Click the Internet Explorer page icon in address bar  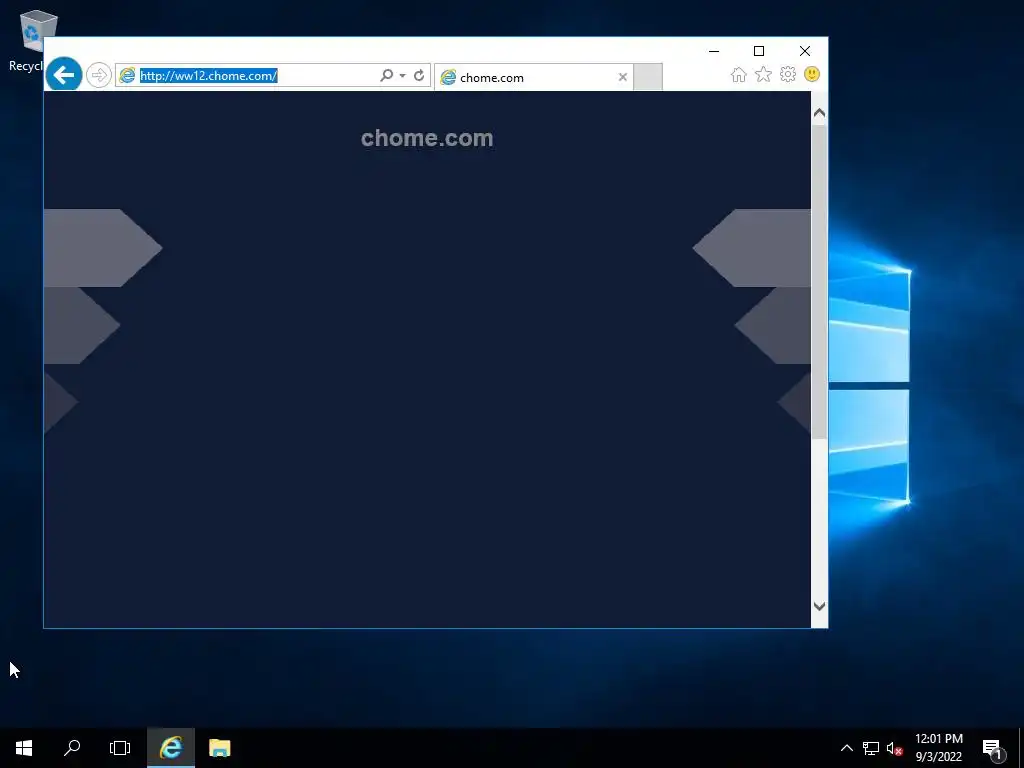tap(127, 76)
